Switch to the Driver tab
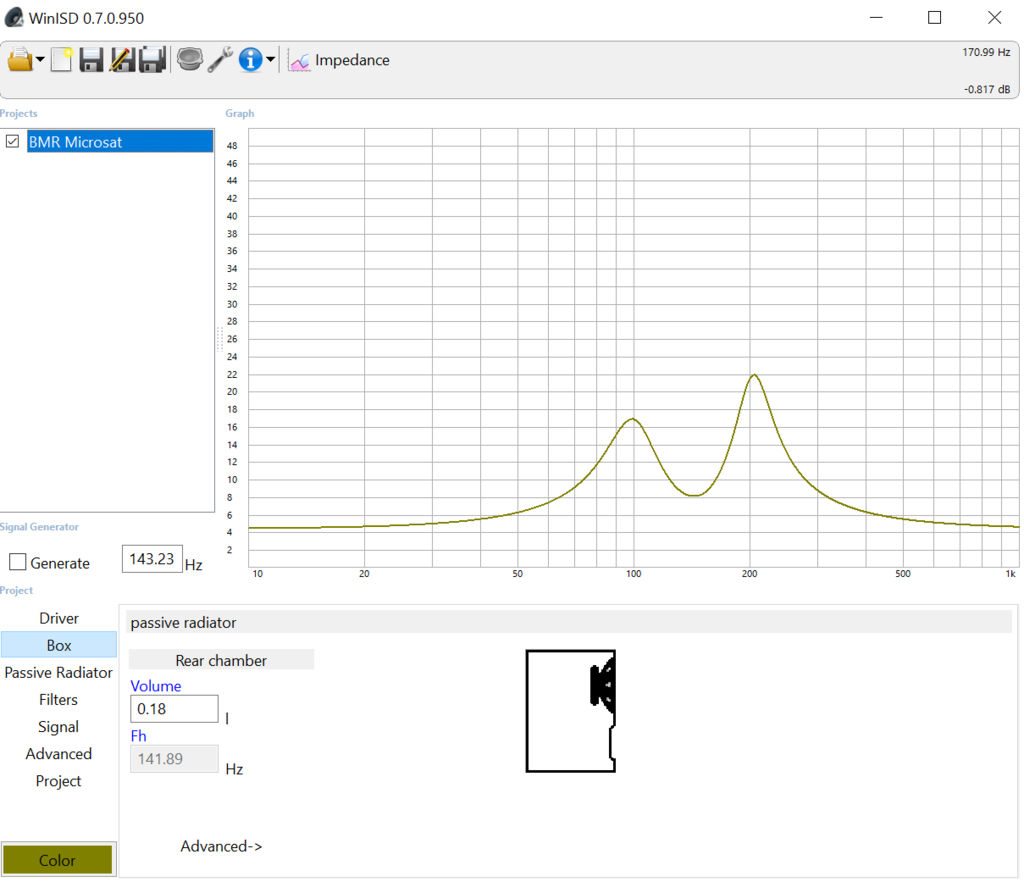Viewport: 1024px width, 882px height. pyautogui.click(x=59, y=618)
